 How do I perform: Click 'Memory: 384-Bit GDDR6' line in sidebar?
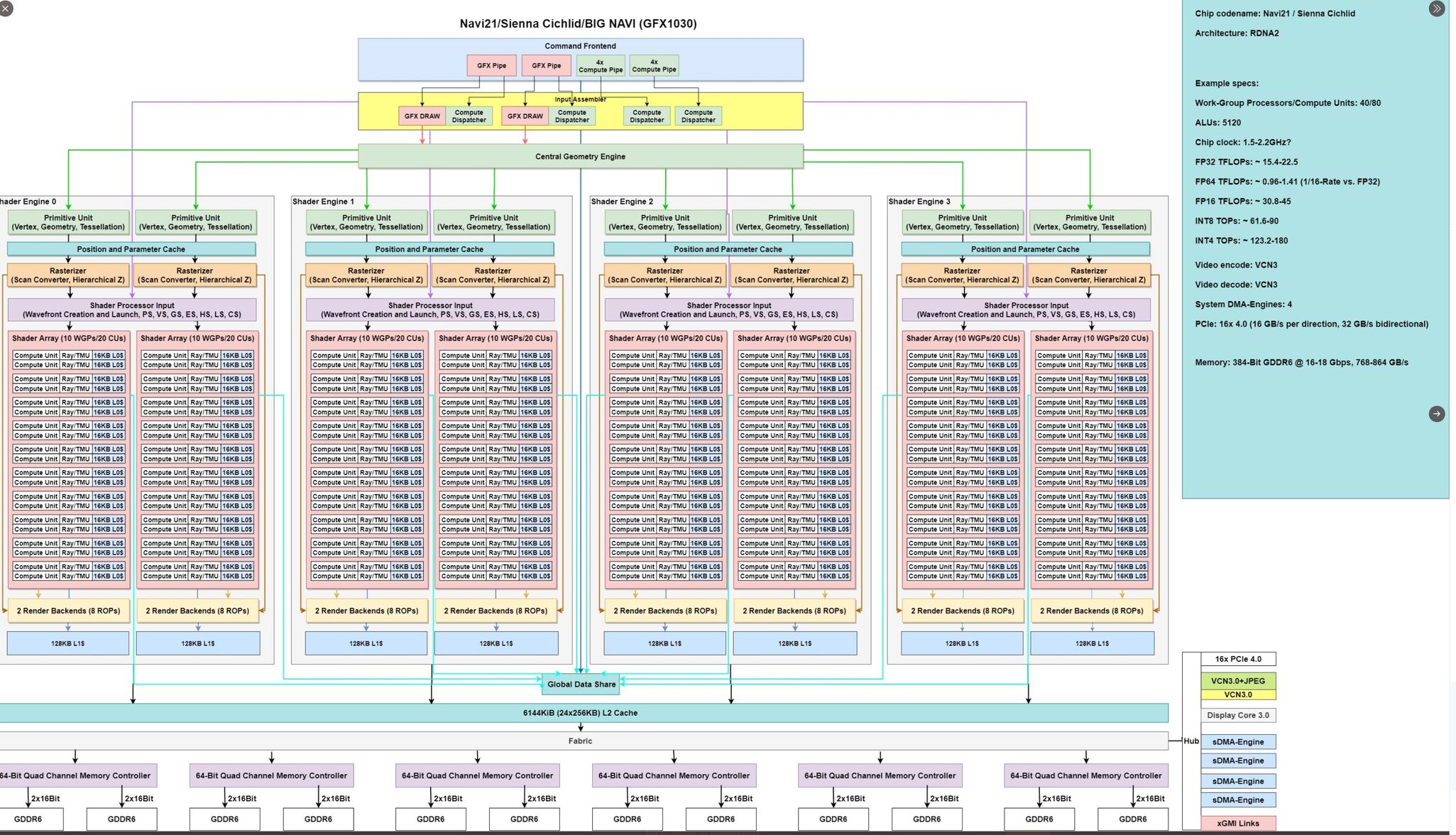pyautogui.click(x=1302, y=363)
